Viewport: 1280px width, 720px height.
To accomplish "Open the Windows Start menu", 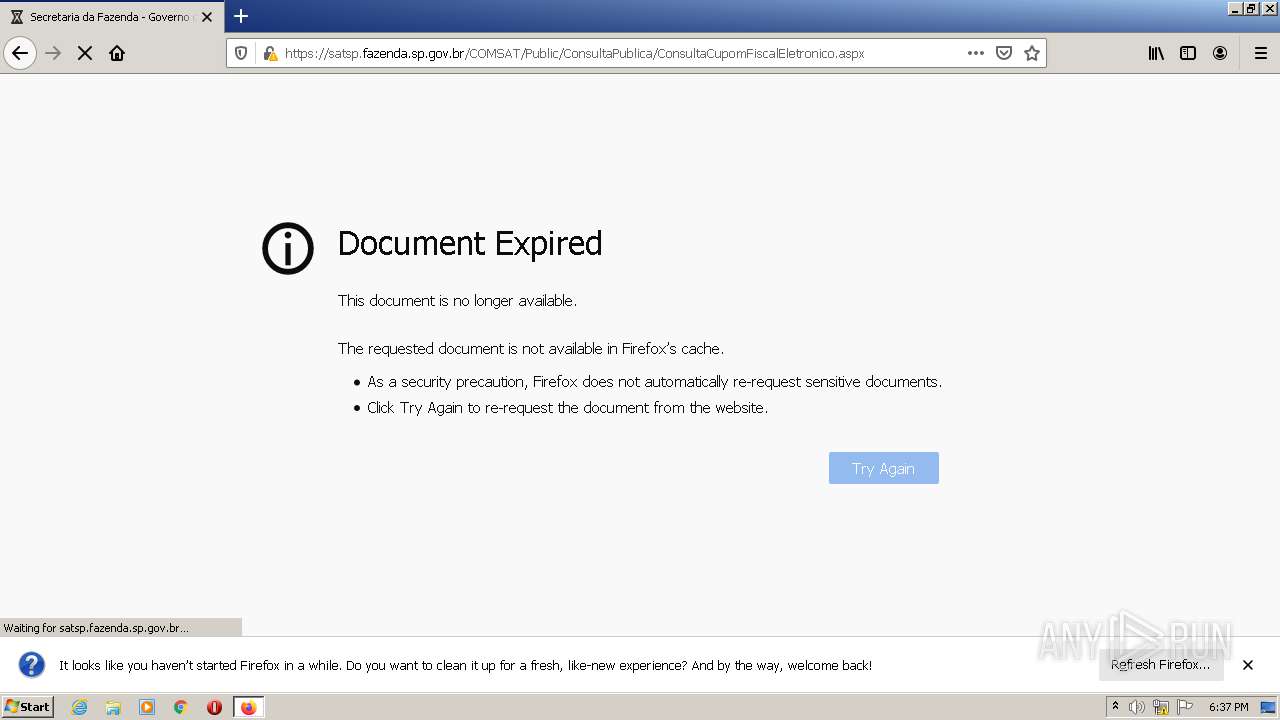I will coord(27,706).
